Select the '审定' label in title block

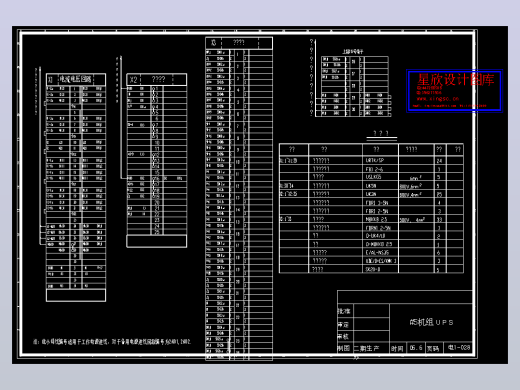[x=343, y=325]
